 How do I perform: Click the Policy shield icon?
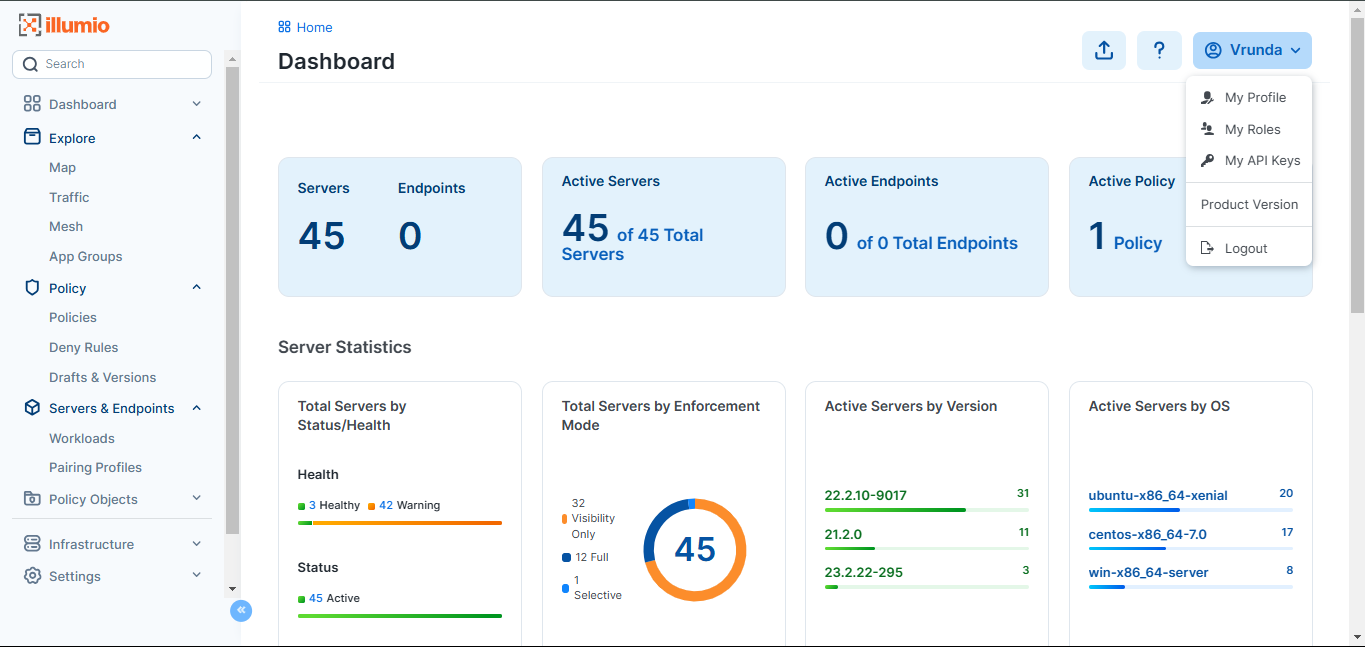tap(32, 287)
